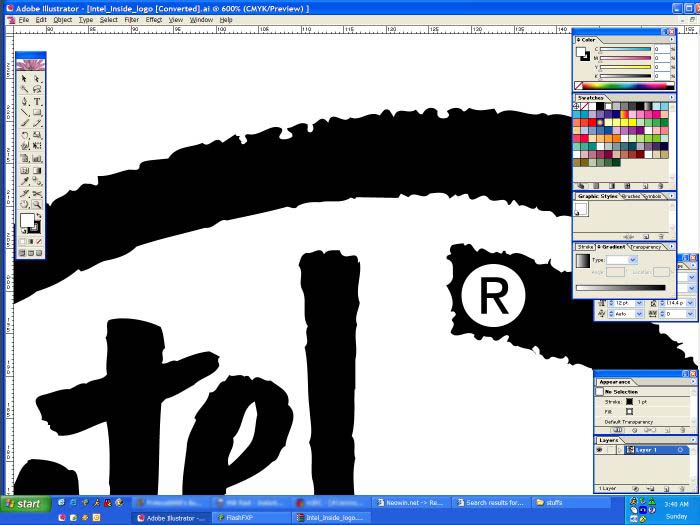Open the Filter menu
The width and height of the screenshot is (700, 525).
click(x=131, y=19)
